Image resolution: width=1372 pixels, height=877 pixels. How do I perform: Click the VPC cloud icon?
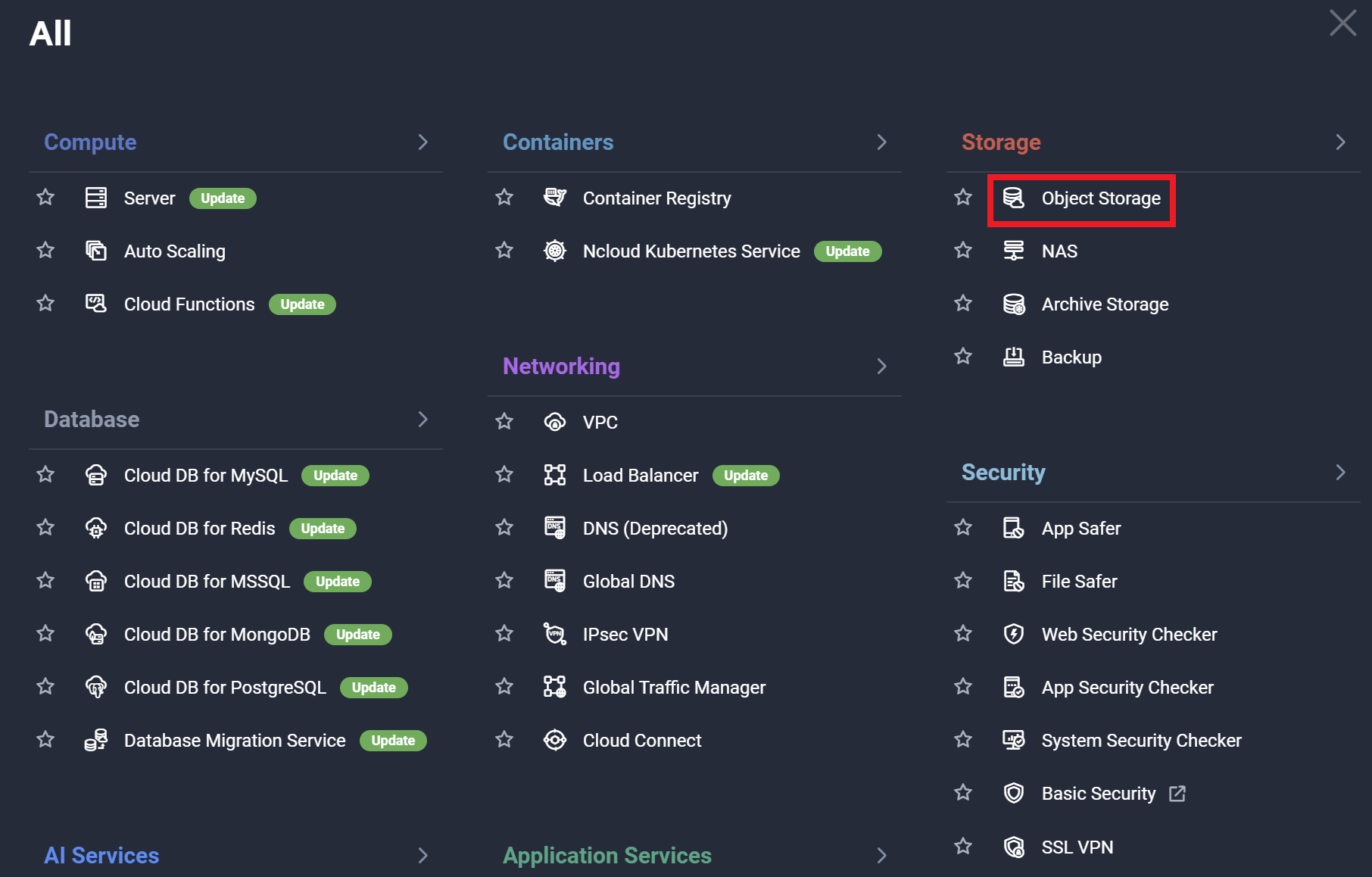click(x=555, y=422)
